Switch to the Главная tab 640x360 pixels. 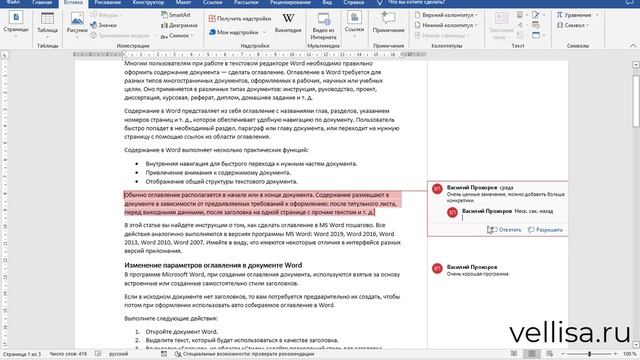42,2
